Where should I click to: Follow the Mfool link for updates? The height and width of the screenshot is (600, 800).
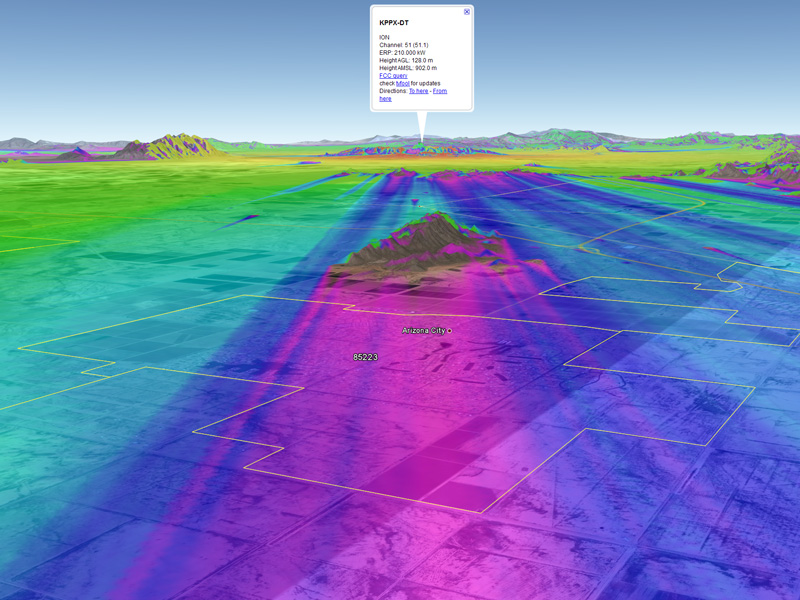pyautogui.click(x=402, y=84)
